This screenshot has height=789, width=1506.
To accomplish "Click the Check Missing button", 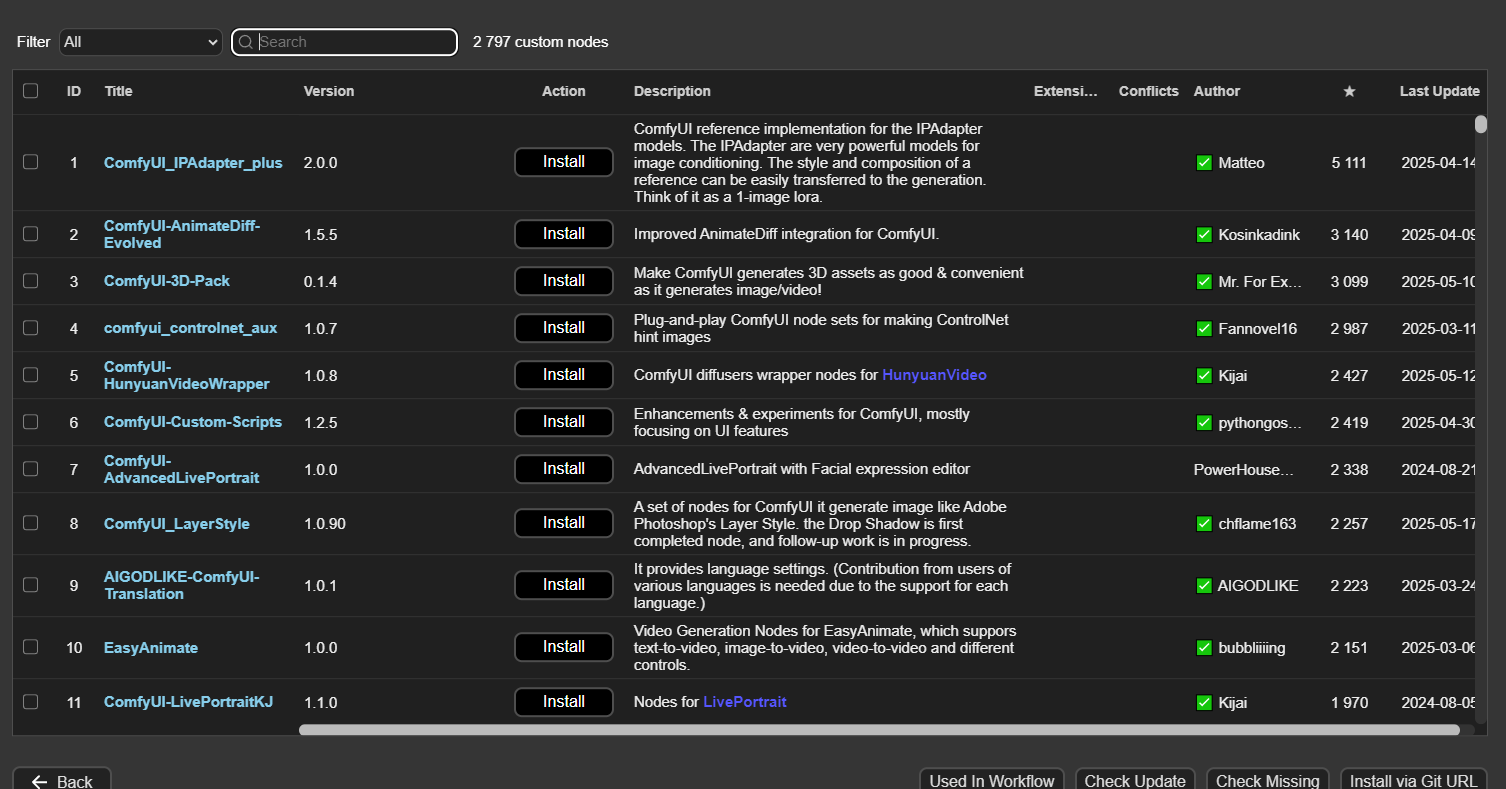I will (1267, 781).
